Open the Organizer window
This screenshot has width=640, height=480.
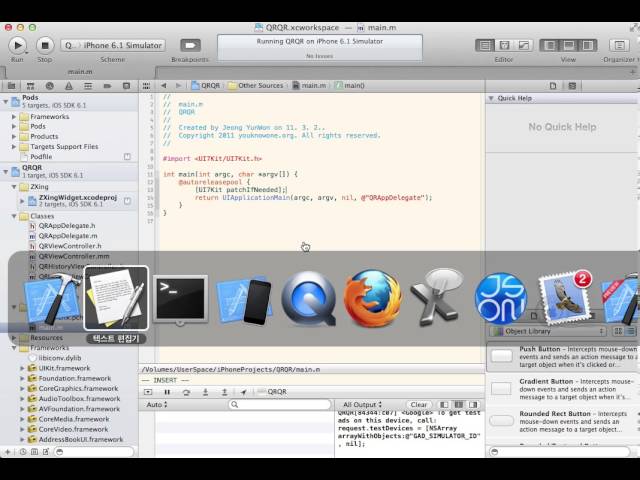coord(619,45)
